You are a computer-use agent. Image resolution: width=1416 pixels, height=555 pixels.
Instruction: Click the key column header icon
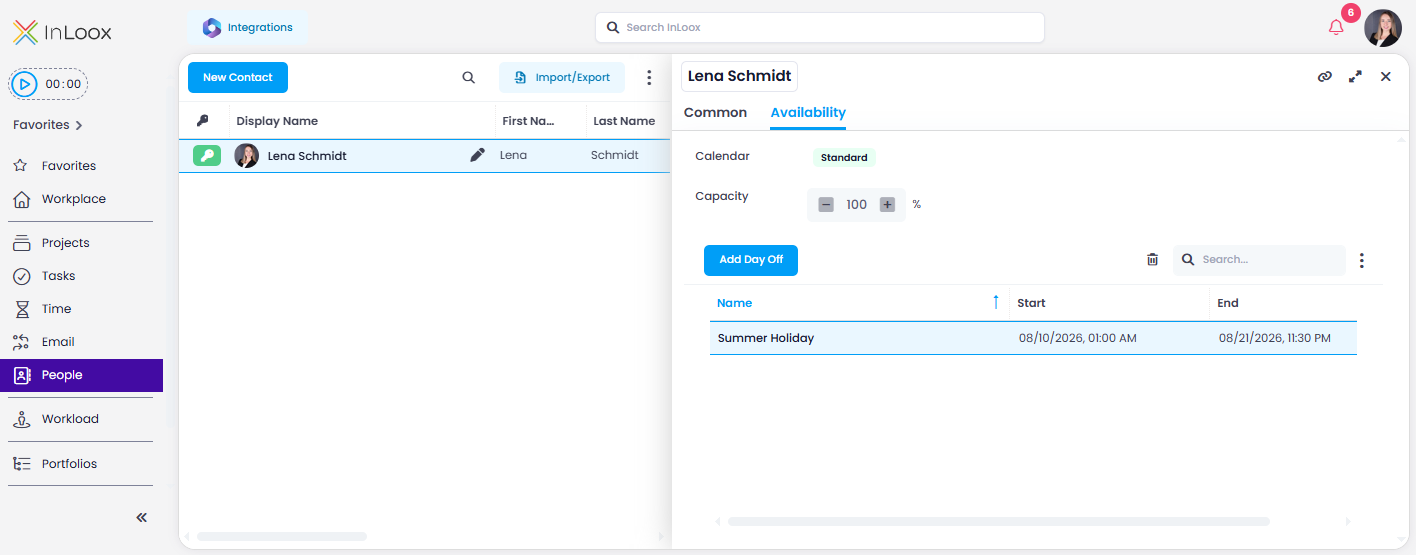click(202, 121)
